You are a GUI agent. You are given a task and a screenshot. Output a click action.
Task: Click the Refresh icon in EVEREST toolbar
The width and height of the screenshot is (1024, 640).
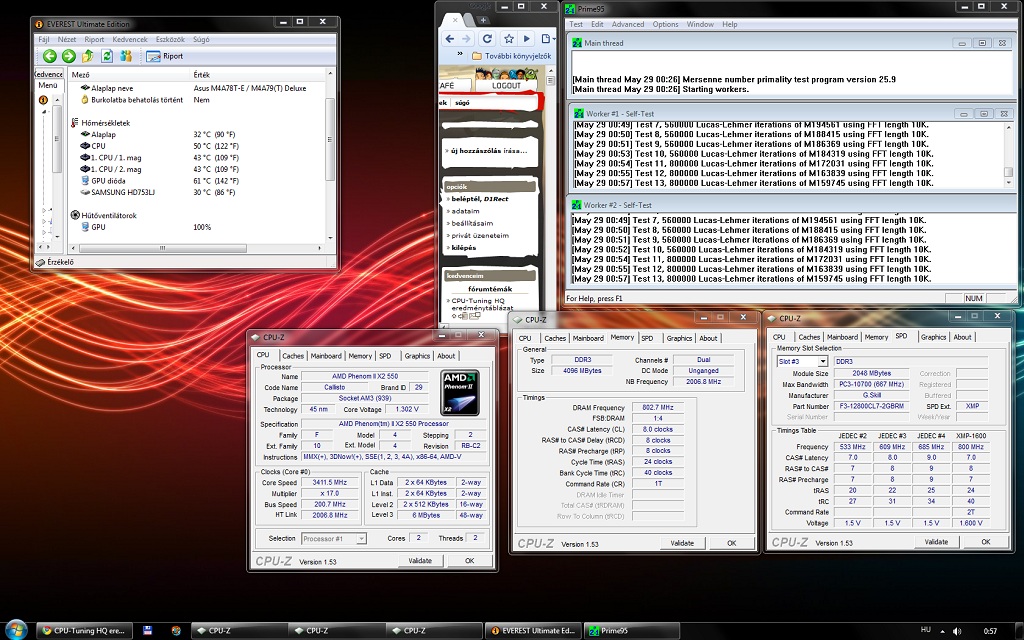pyautogui.click(x=106, y=56)
